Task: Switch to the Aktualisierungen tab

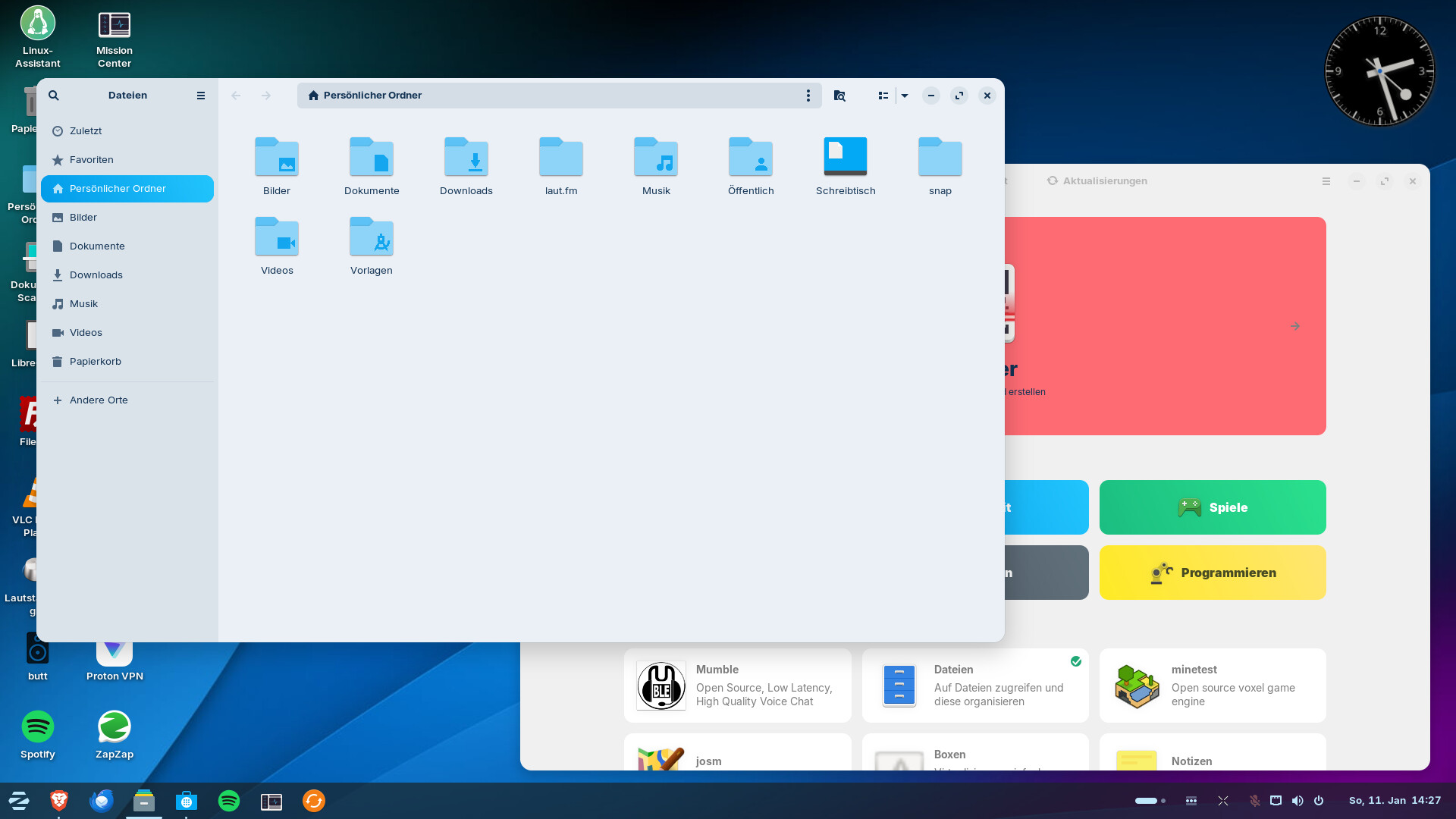Action: (x=1097, y=181)
